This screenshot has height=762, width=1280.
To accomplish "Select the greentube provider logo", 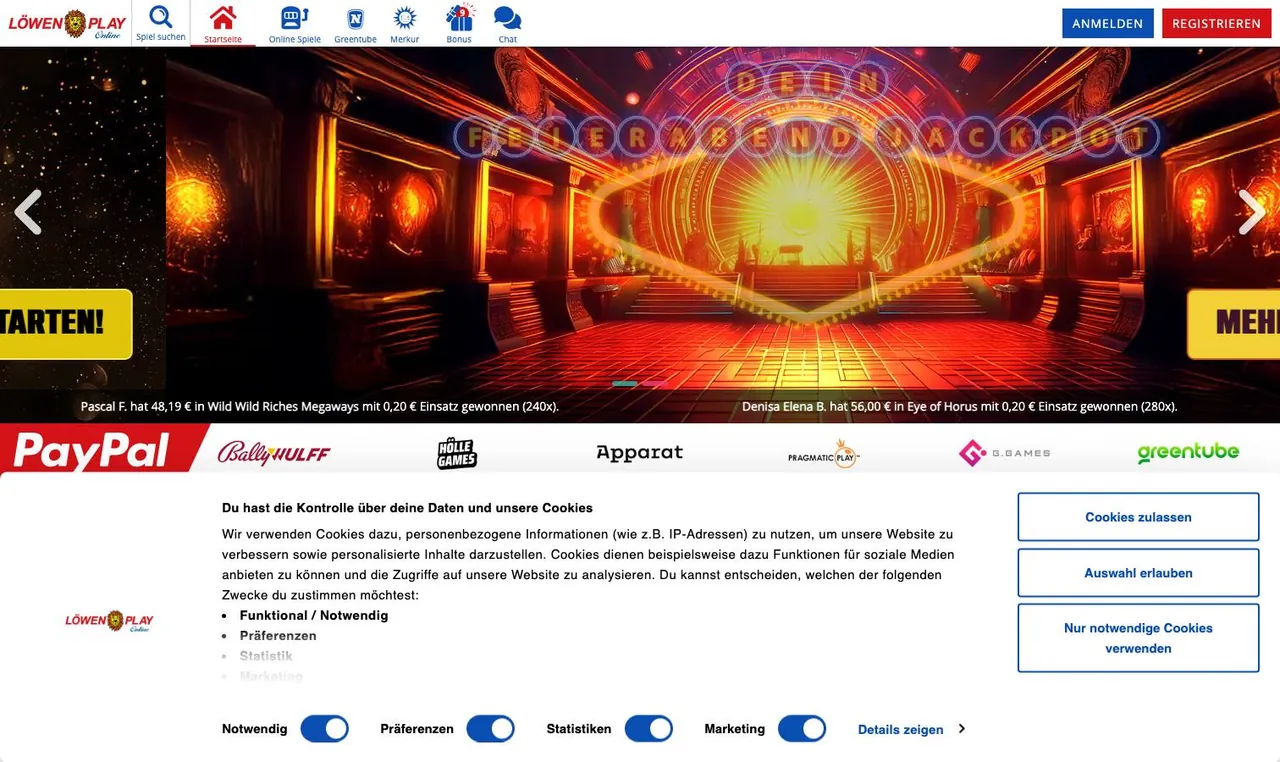I will point(1188,453).
